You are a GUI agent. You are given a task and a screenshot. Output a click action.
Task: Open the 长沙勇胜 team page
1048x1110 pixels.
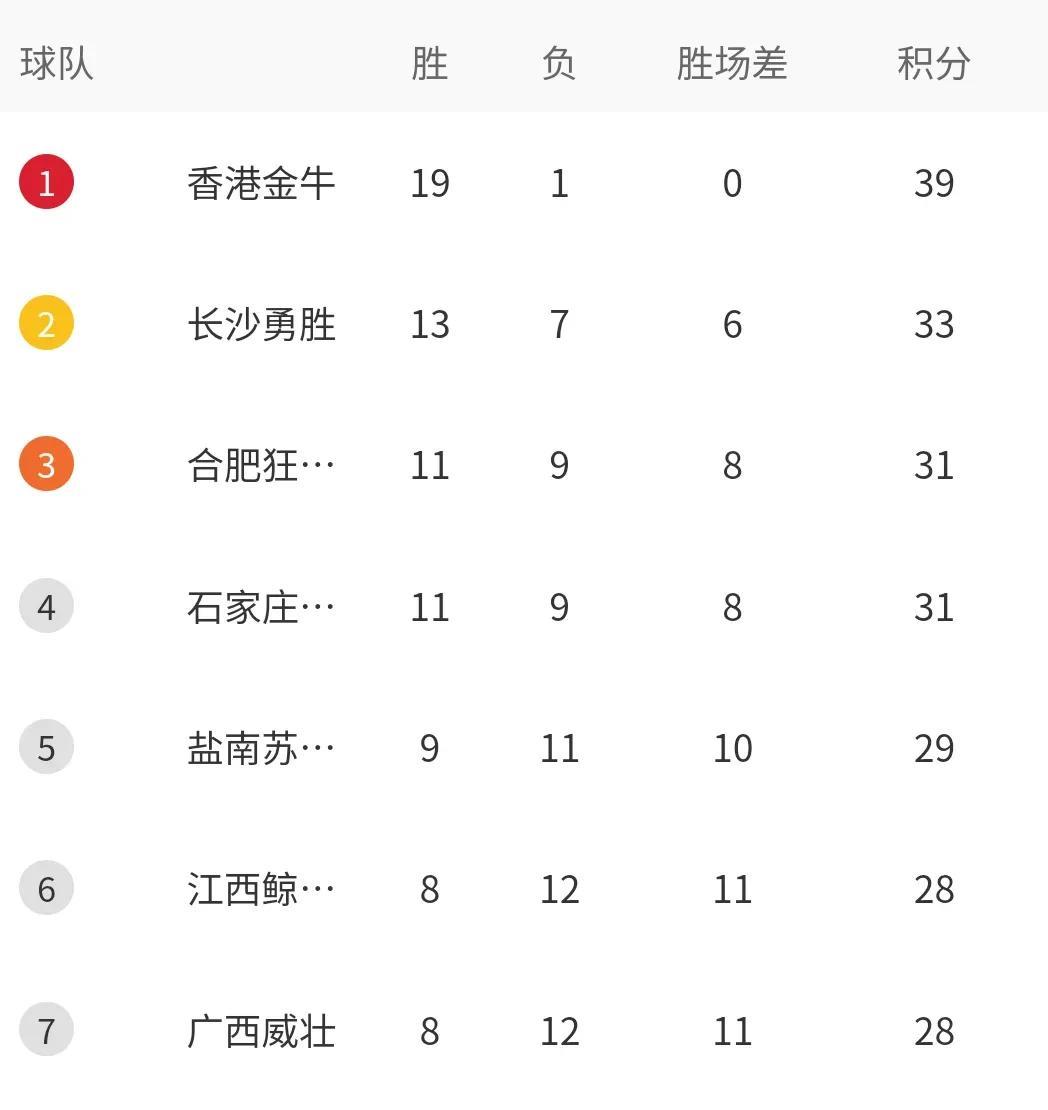261,324
